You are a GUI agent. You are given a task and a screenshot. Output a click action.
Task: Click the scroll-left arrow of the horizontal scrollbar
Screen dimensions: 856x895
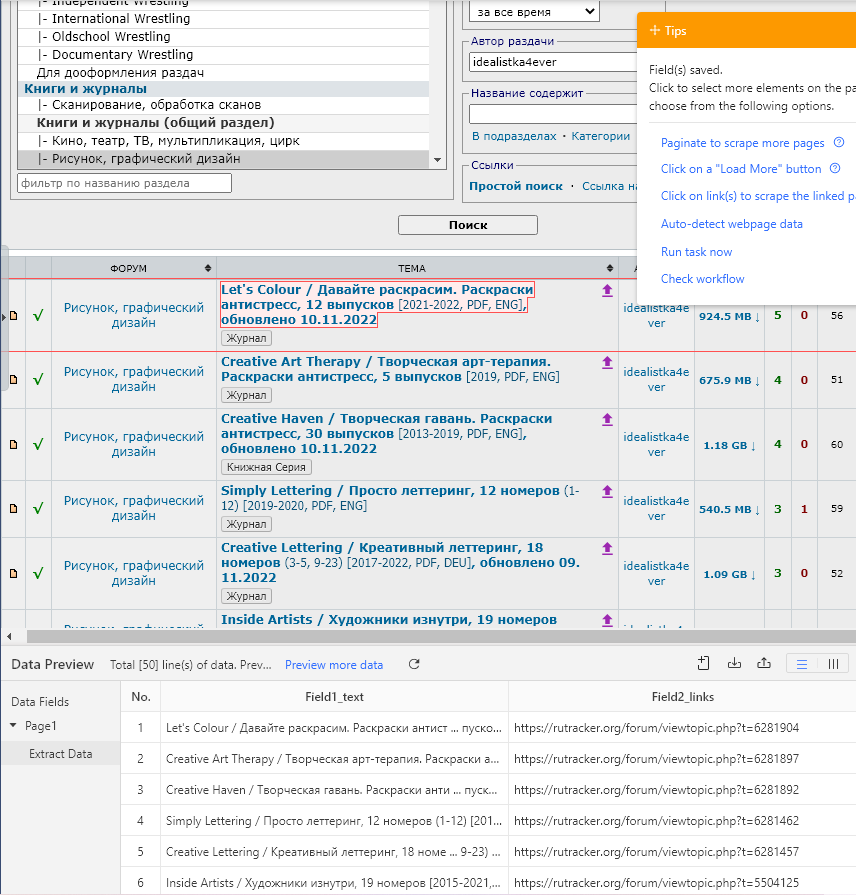pyautogui.click(x=9, y=636)
